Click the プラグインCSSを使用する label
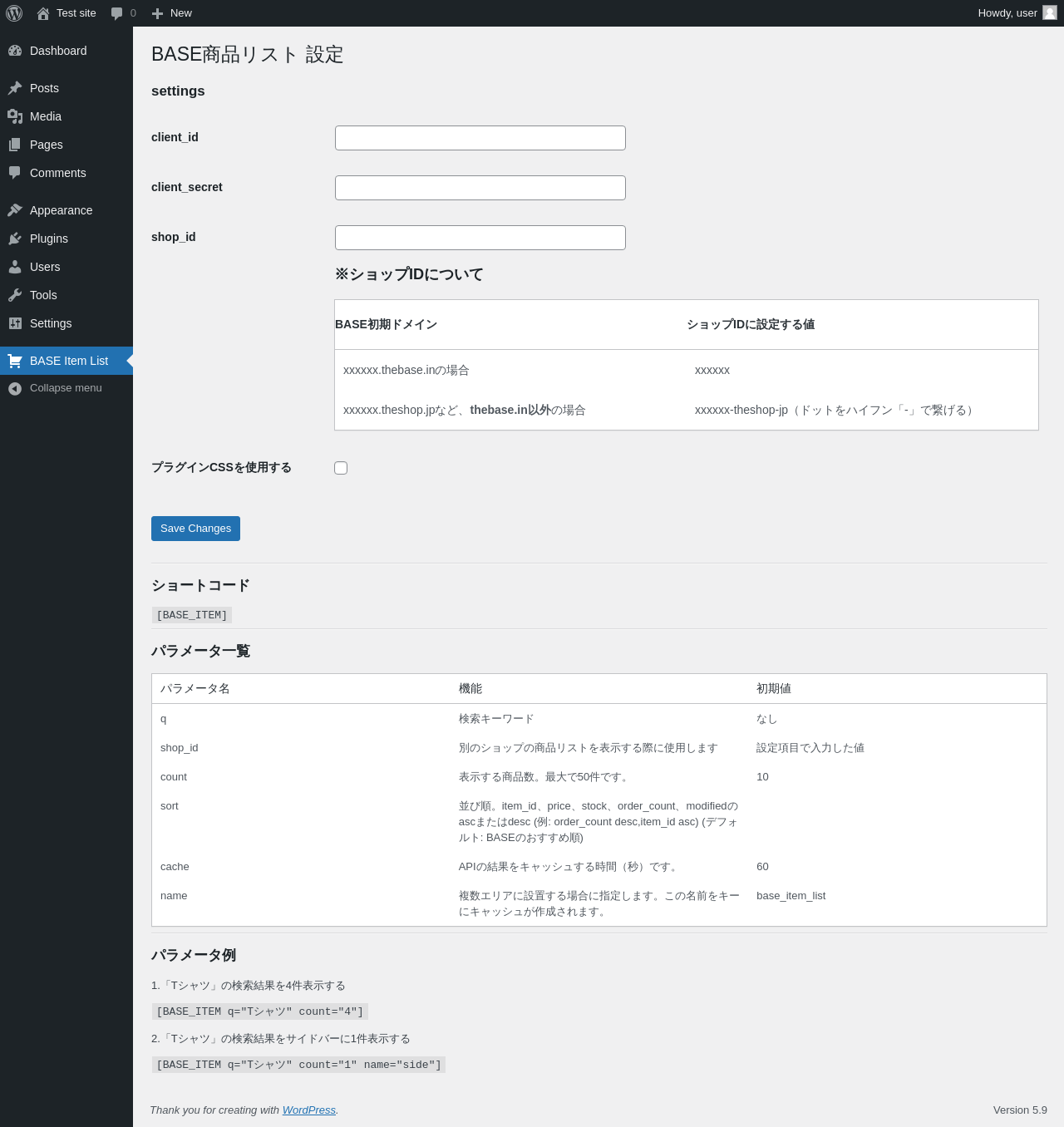This screenshot has height=1127, width=1064. point(221,467)
